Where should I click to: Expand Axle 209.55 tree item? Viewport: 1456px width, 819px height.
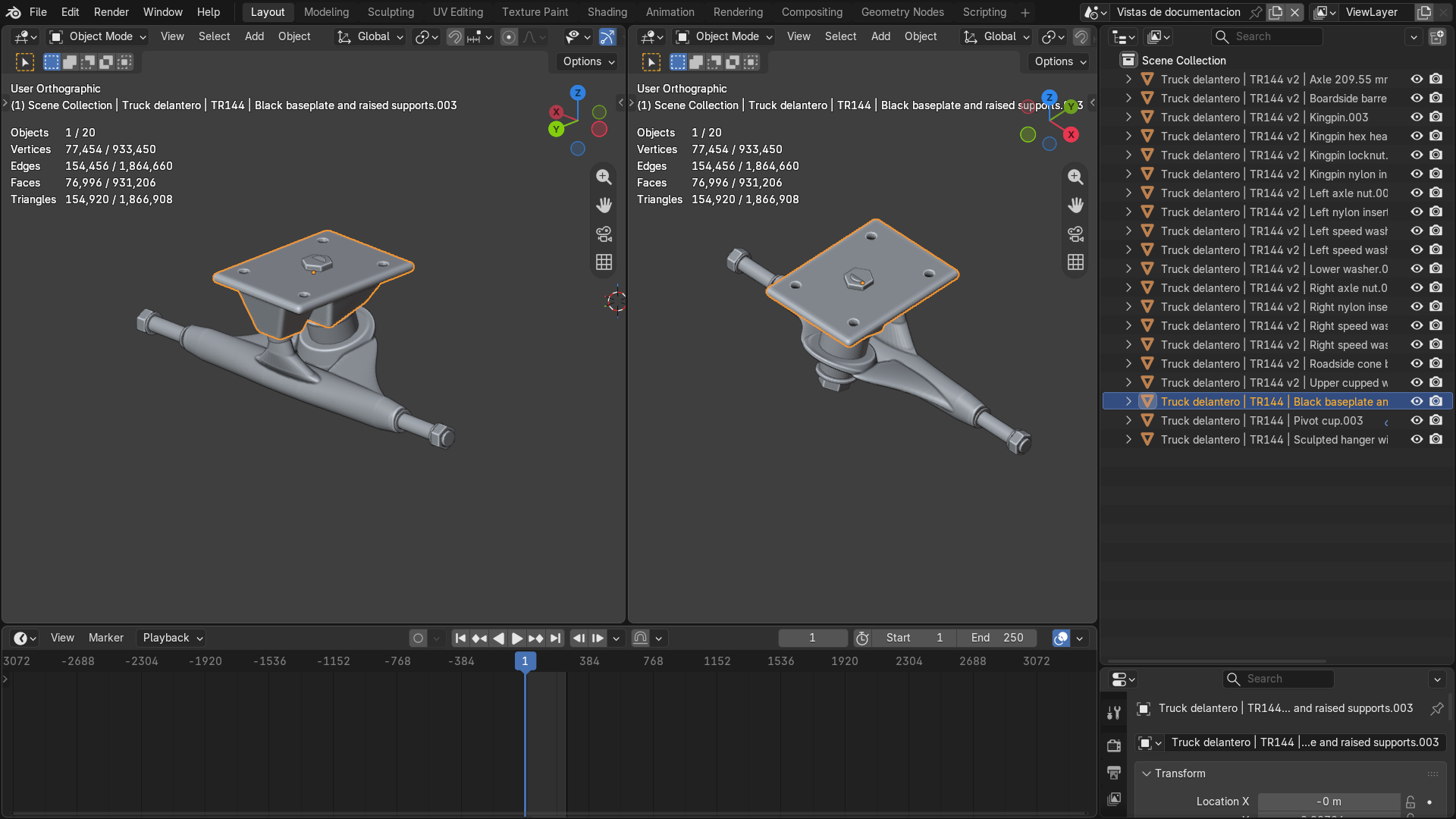[x=1128, y=79]
